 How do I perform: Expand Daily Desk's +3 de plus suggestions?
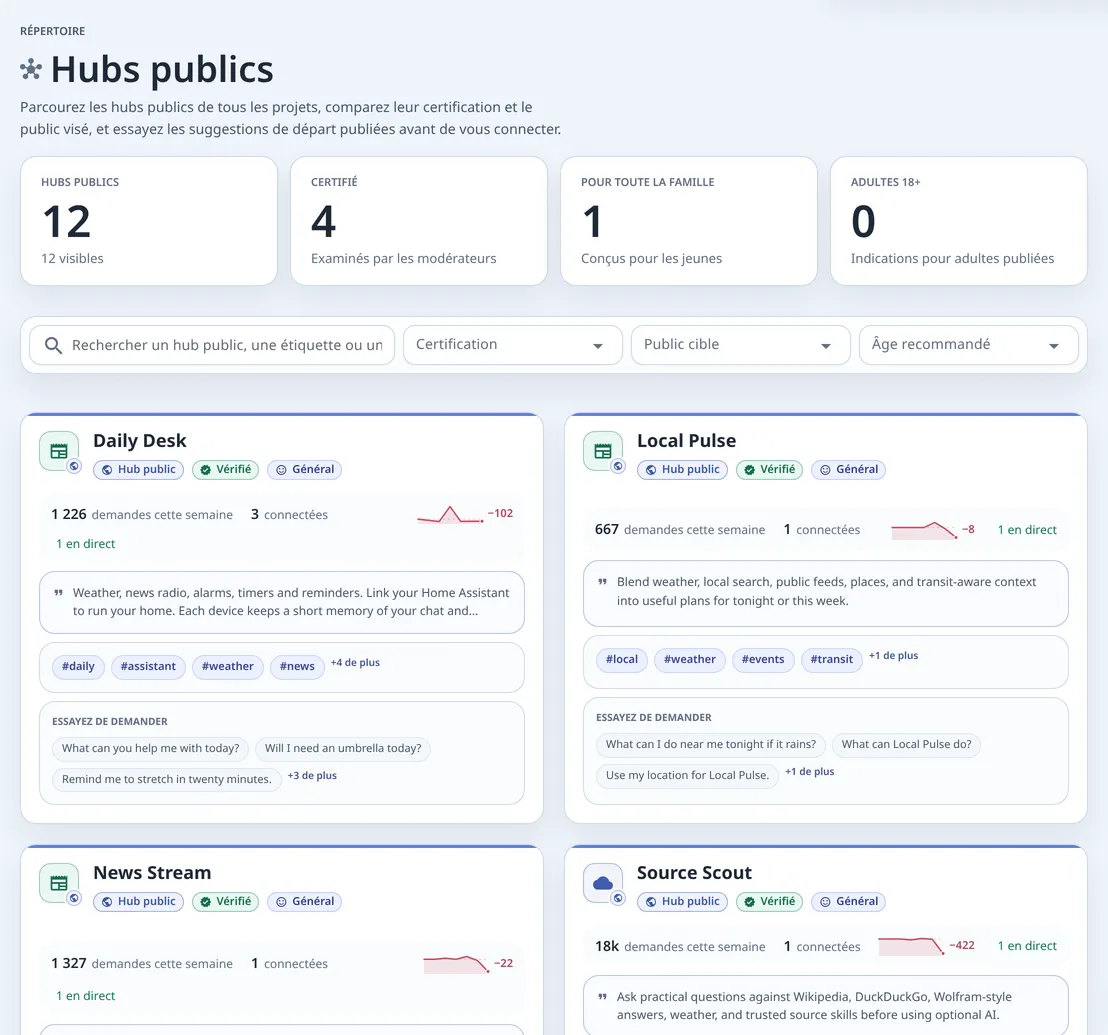tap(312, 776)
